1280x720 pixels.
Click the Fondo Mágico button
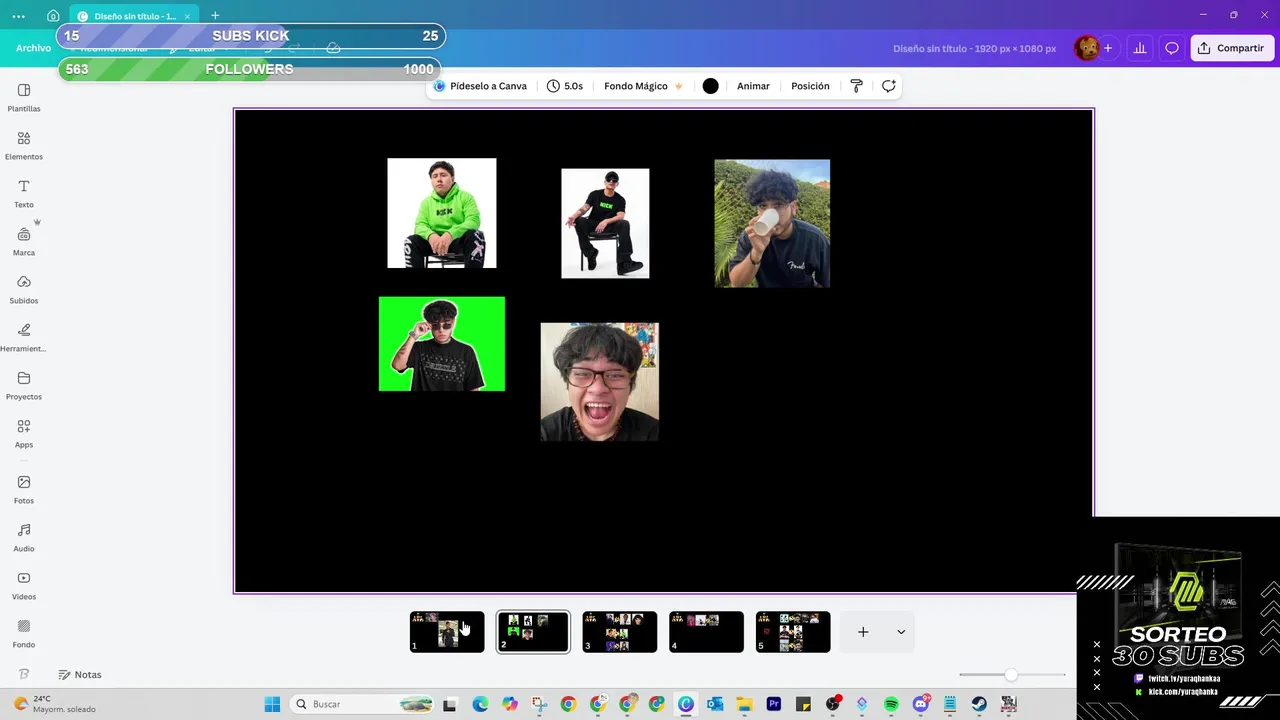pyautogui.click(x=643, y=86)
